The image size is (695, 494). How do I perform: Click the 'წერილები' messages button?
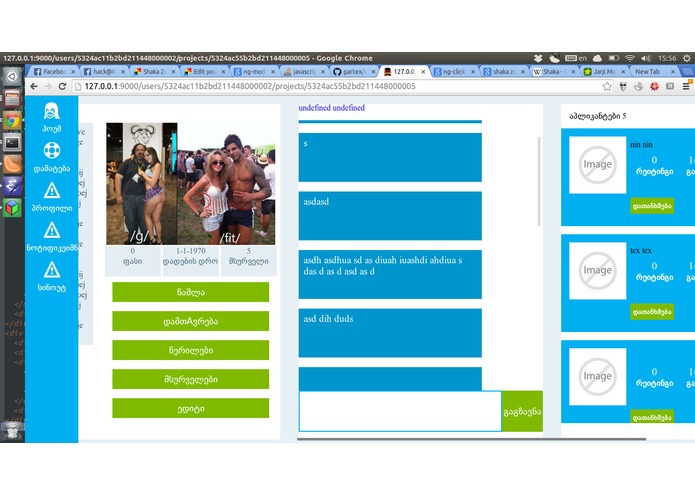191,350
